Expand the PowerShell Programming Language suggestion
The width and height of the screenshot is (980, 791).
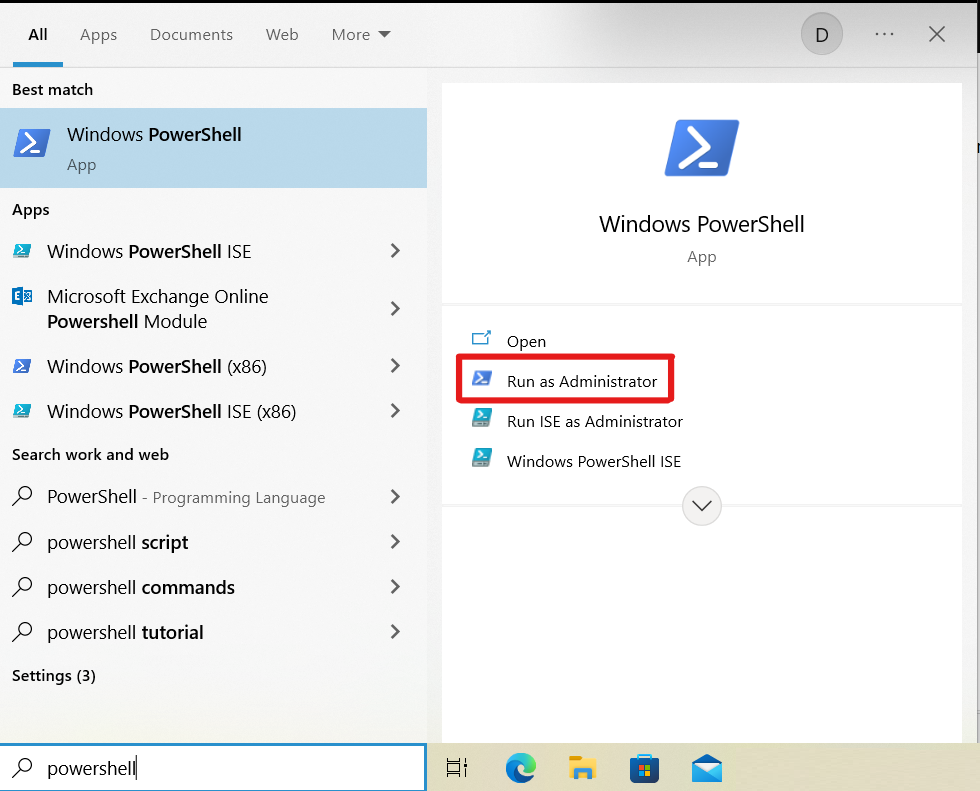[395, 497]
